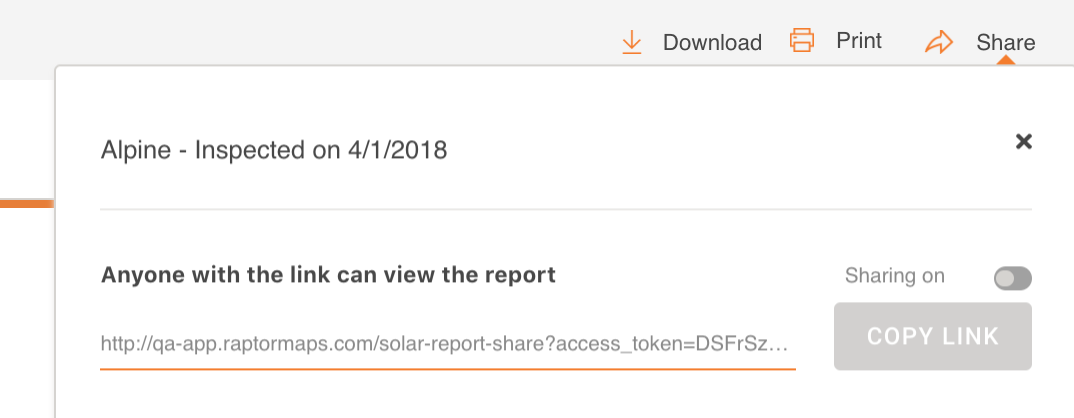
Task: Click the orange pointer triangle under Share
Action: click(x=1006, y=60)
